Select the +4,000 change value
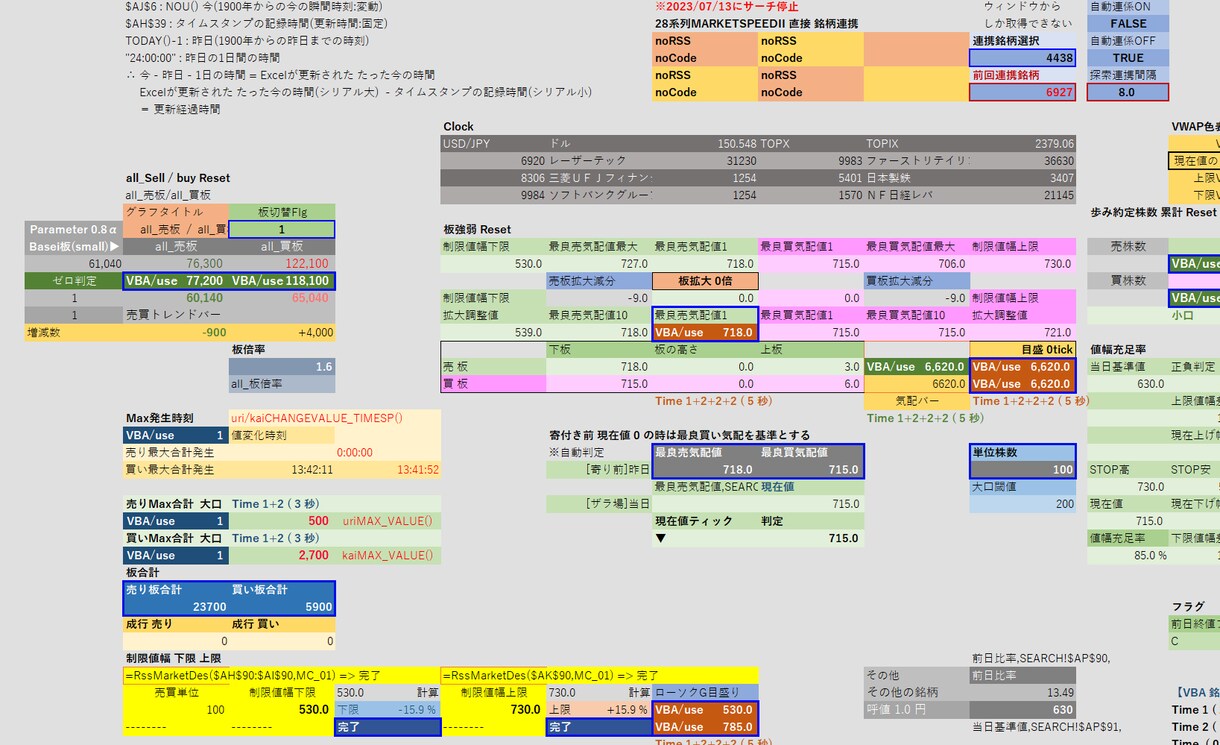This screenshot has height=745, width=1220. coord(282,332)
